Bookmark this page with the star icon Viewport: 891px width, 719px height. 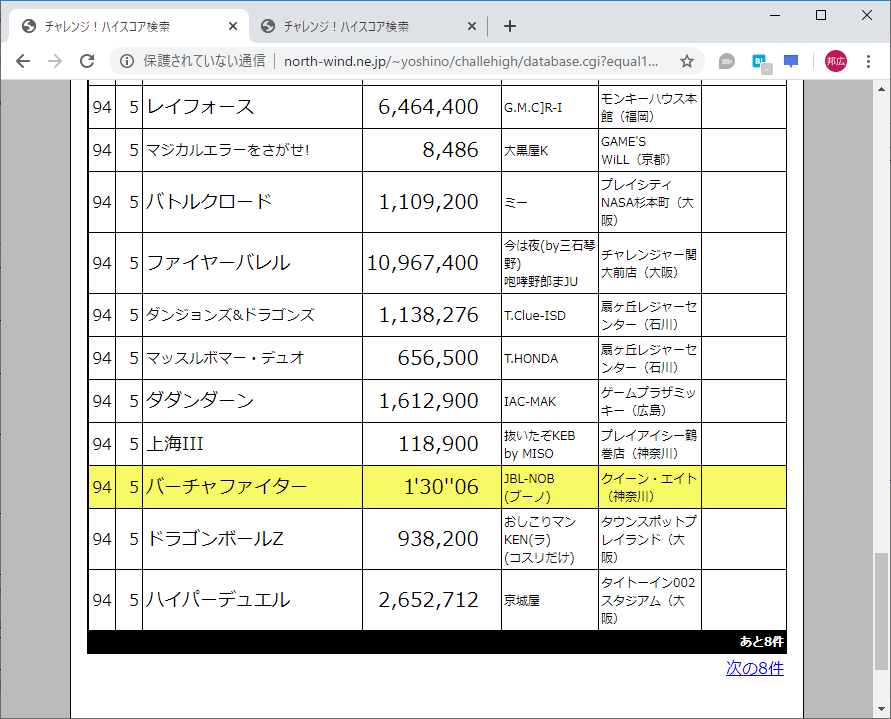point(686,61)
